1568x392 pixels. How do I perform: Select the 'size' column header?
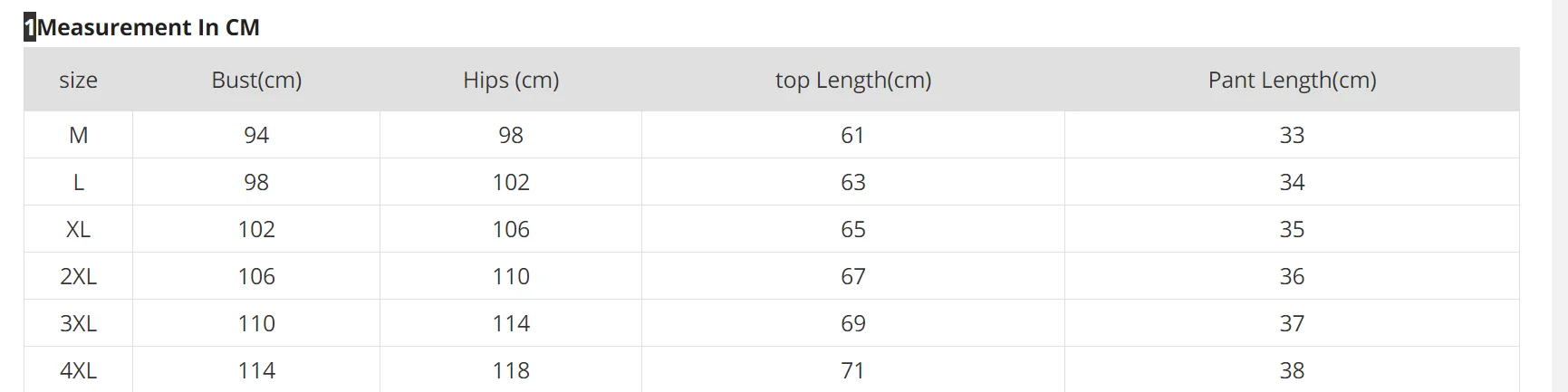78,80
